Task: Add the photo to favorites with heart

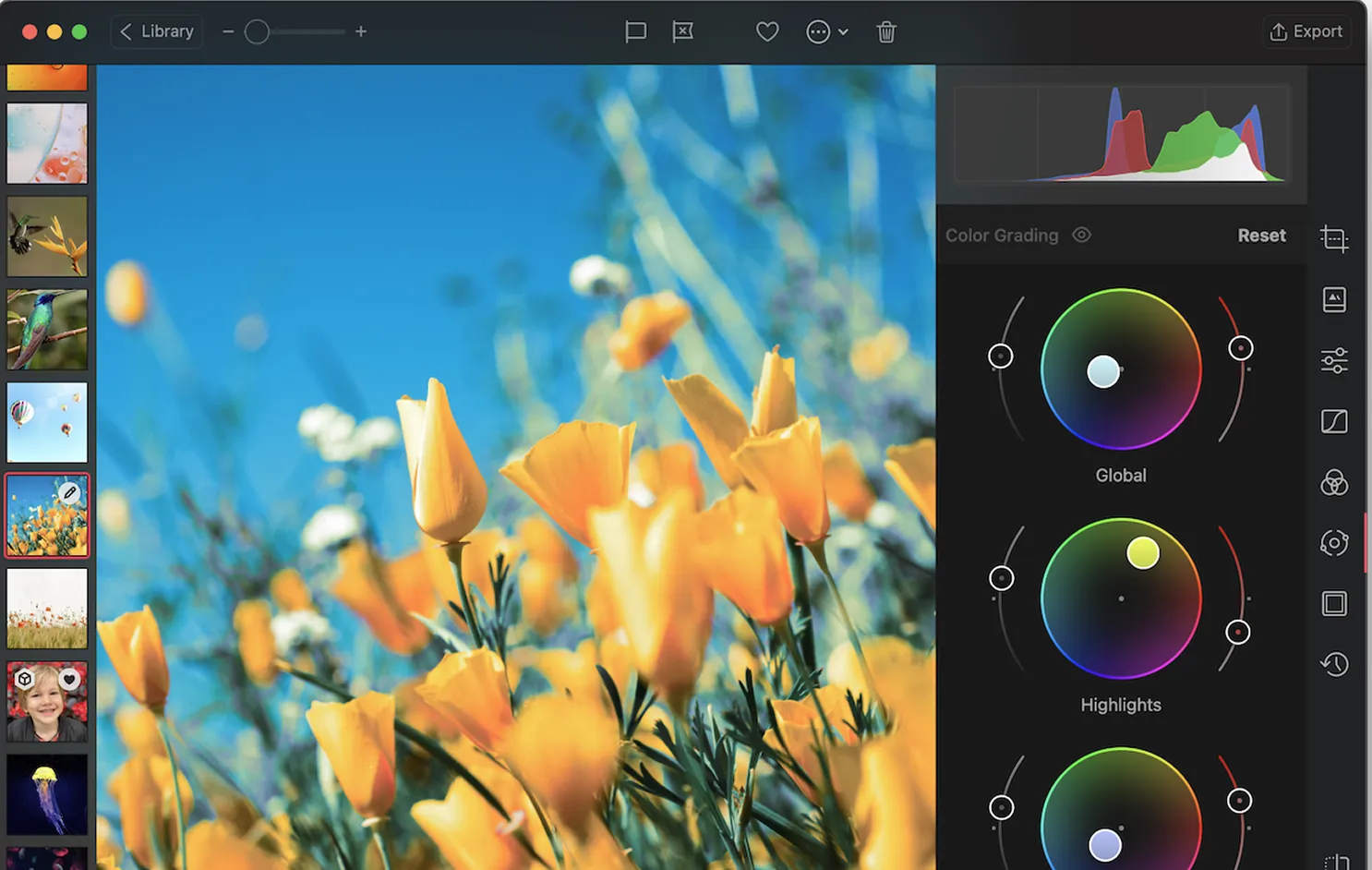Action: (767, 32)
